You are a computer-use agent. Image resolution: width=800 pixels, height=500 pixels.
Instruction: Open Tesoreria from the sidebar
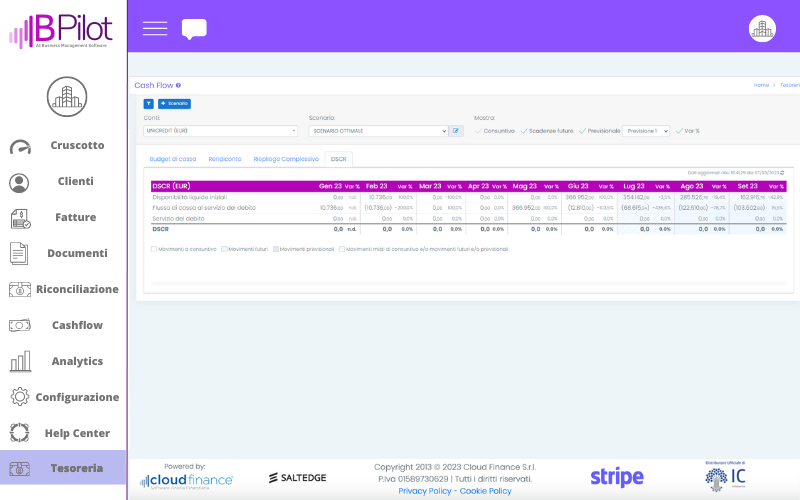[x=63, y=468]
